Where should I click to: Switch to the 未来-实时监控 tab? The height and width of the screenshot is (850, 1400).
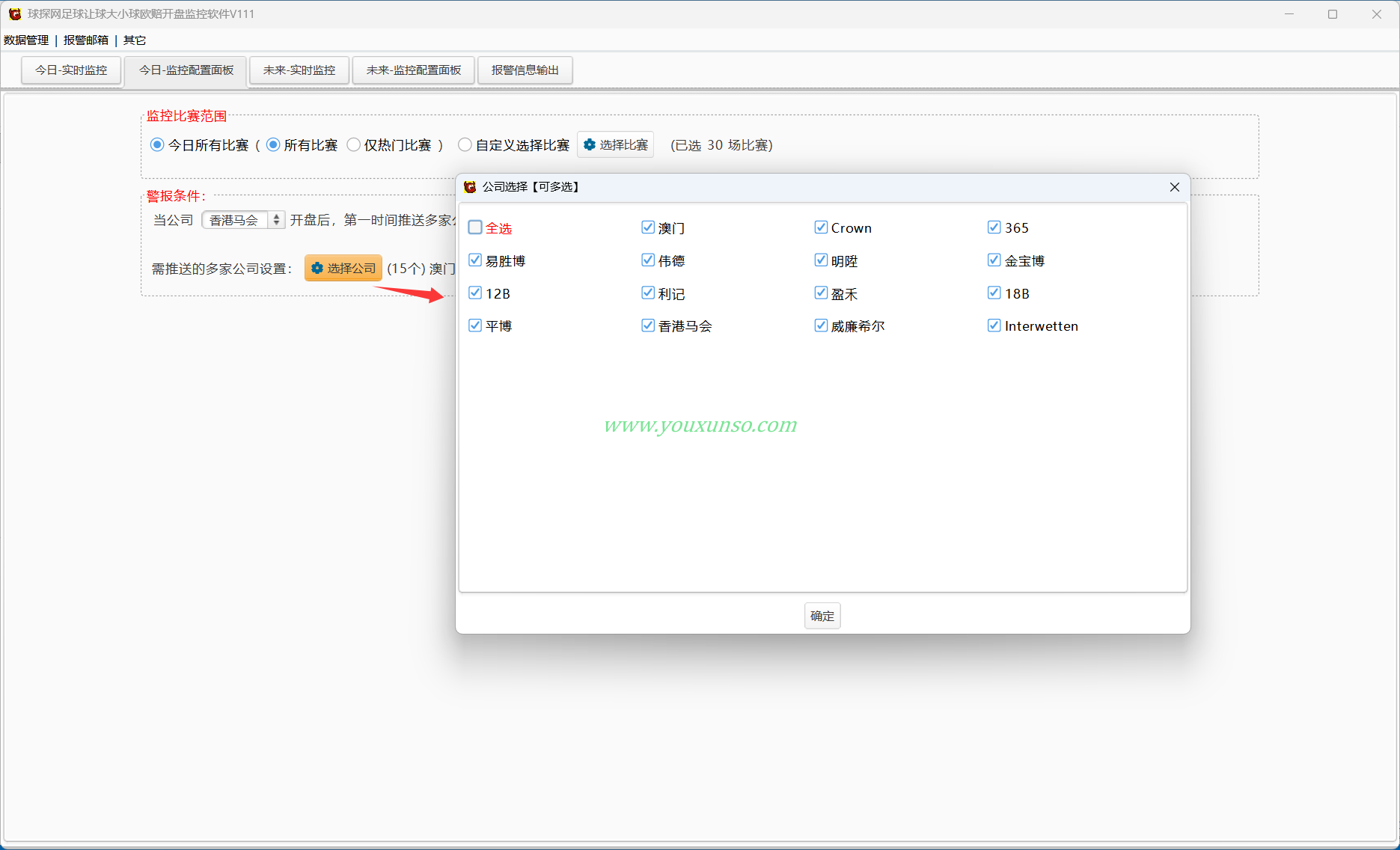(x=299, y=70)
